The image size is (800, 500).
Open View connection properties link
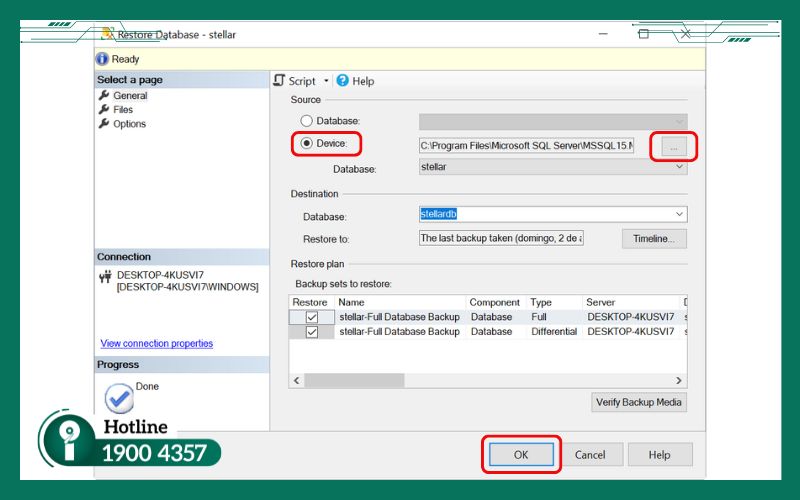[x=157, y=343]
